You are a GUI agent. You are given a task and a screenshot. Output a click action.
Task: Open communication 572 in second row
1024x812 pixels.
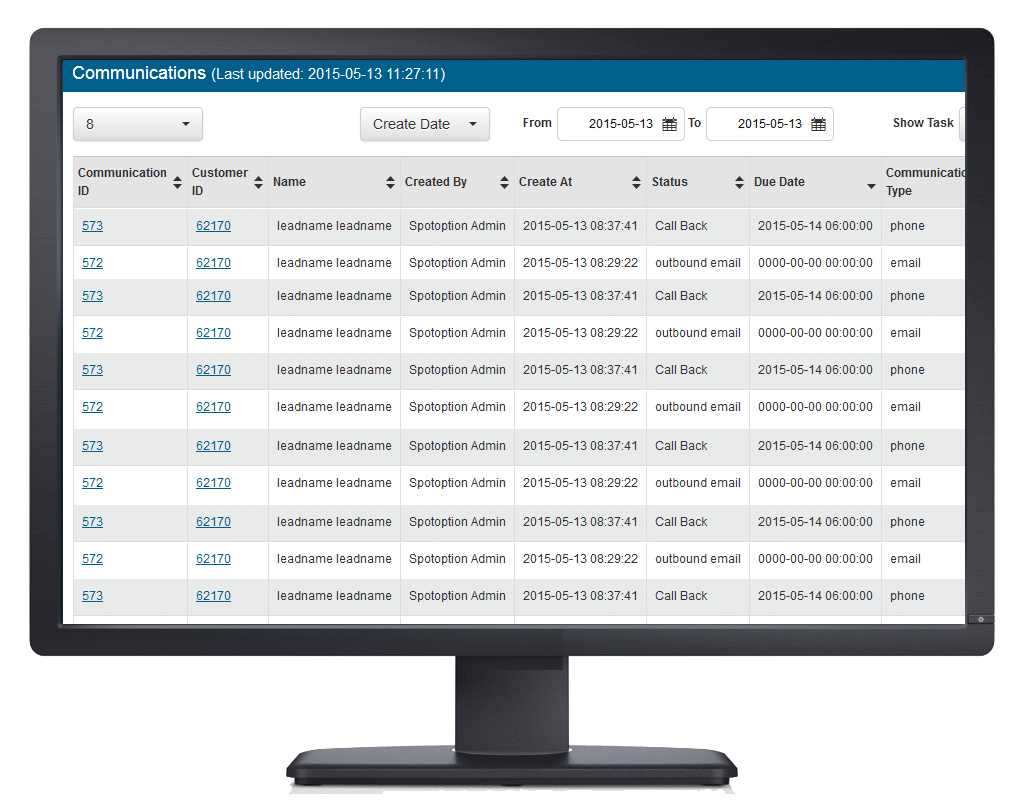(x=92, y=263)
